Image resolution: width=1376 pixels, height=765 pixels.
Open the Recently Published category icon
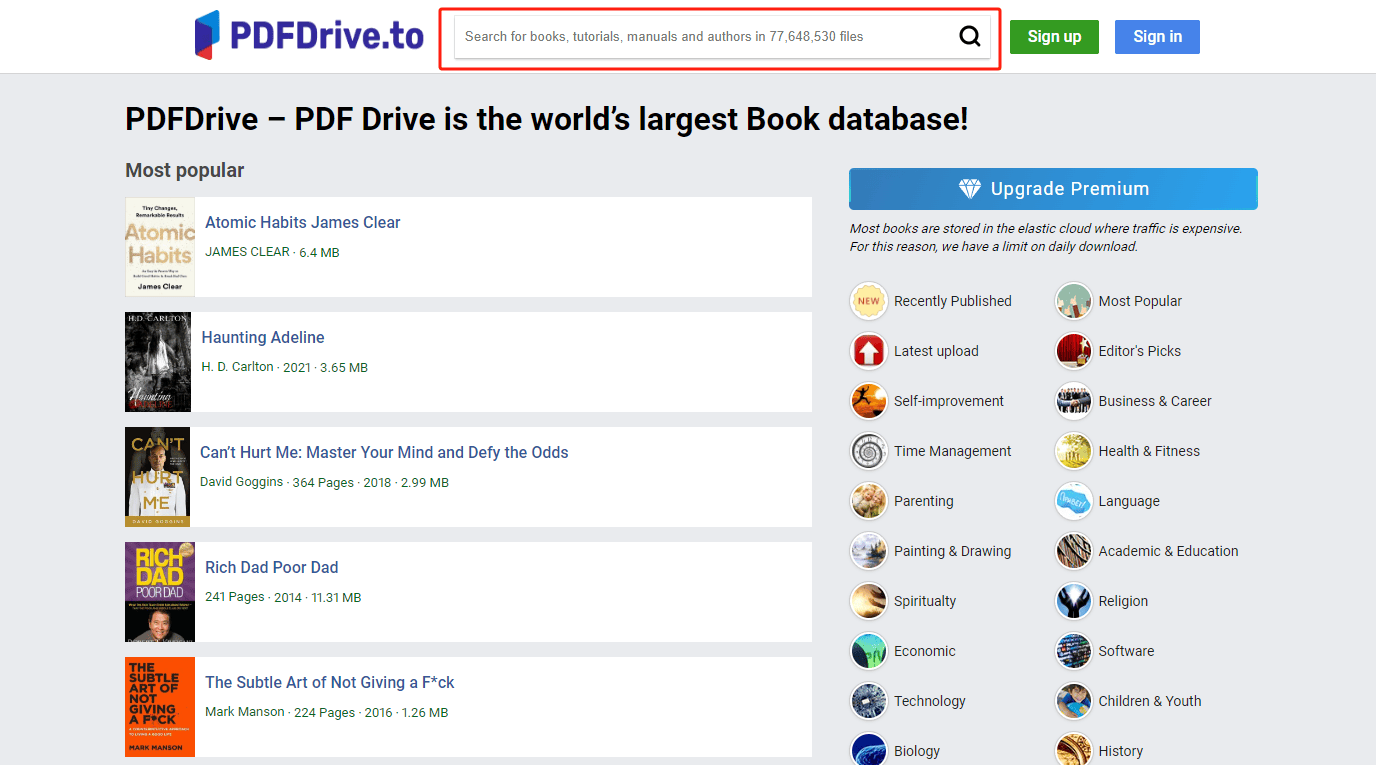click(868, 301)
